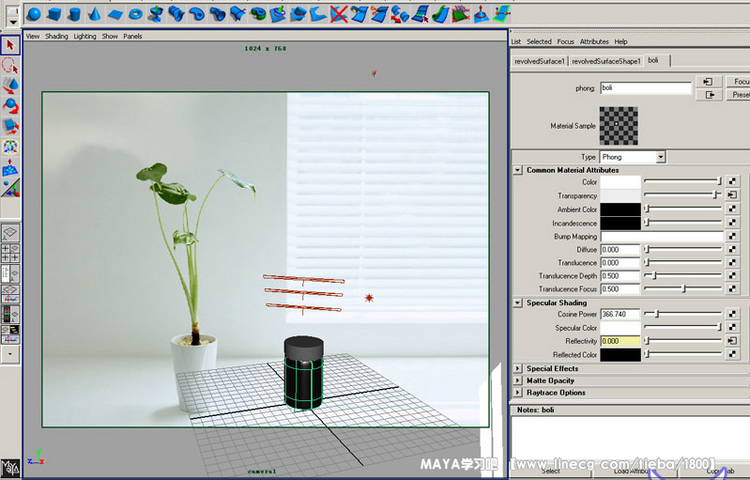Activate the Rotate tool with sphere icon

10,106
